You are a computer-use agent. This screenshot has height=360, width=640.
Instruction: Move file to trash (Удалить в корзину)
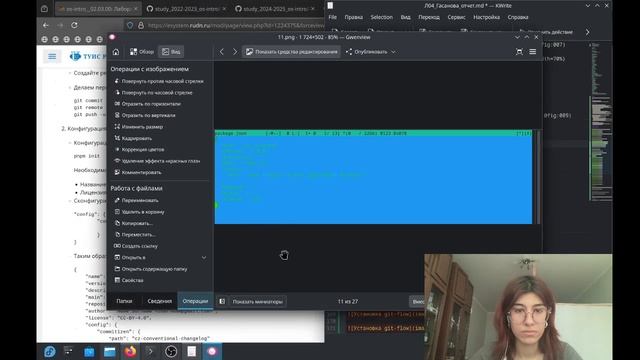[139, 212]
